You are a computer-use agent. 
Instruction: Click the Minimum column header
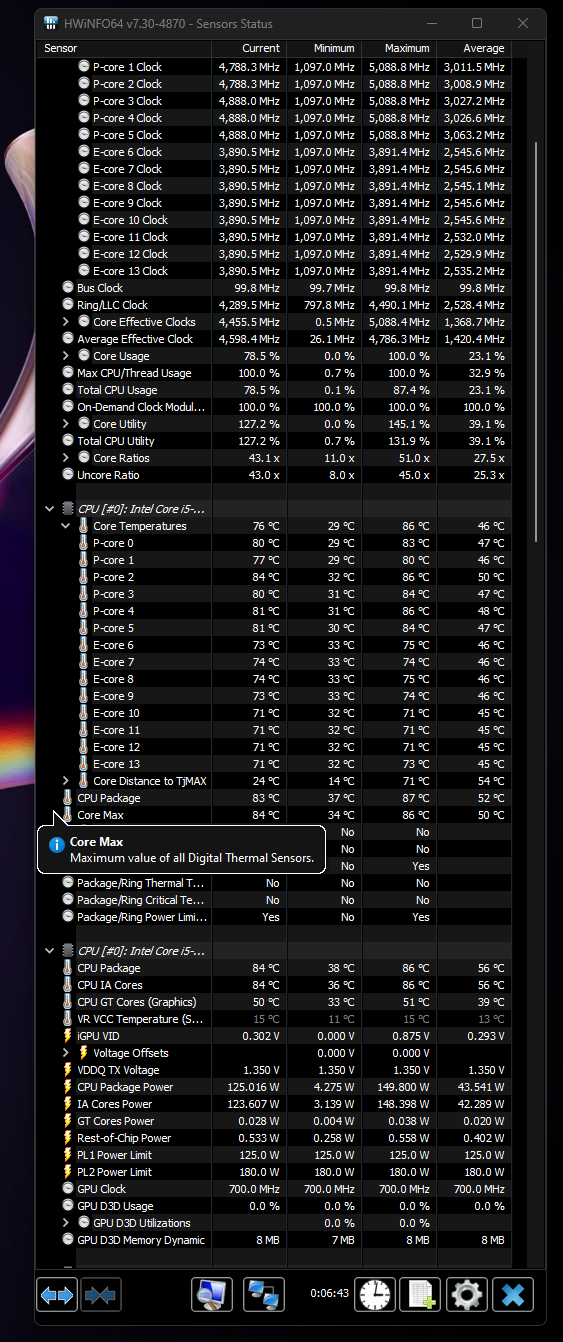[x=322, y=48]
